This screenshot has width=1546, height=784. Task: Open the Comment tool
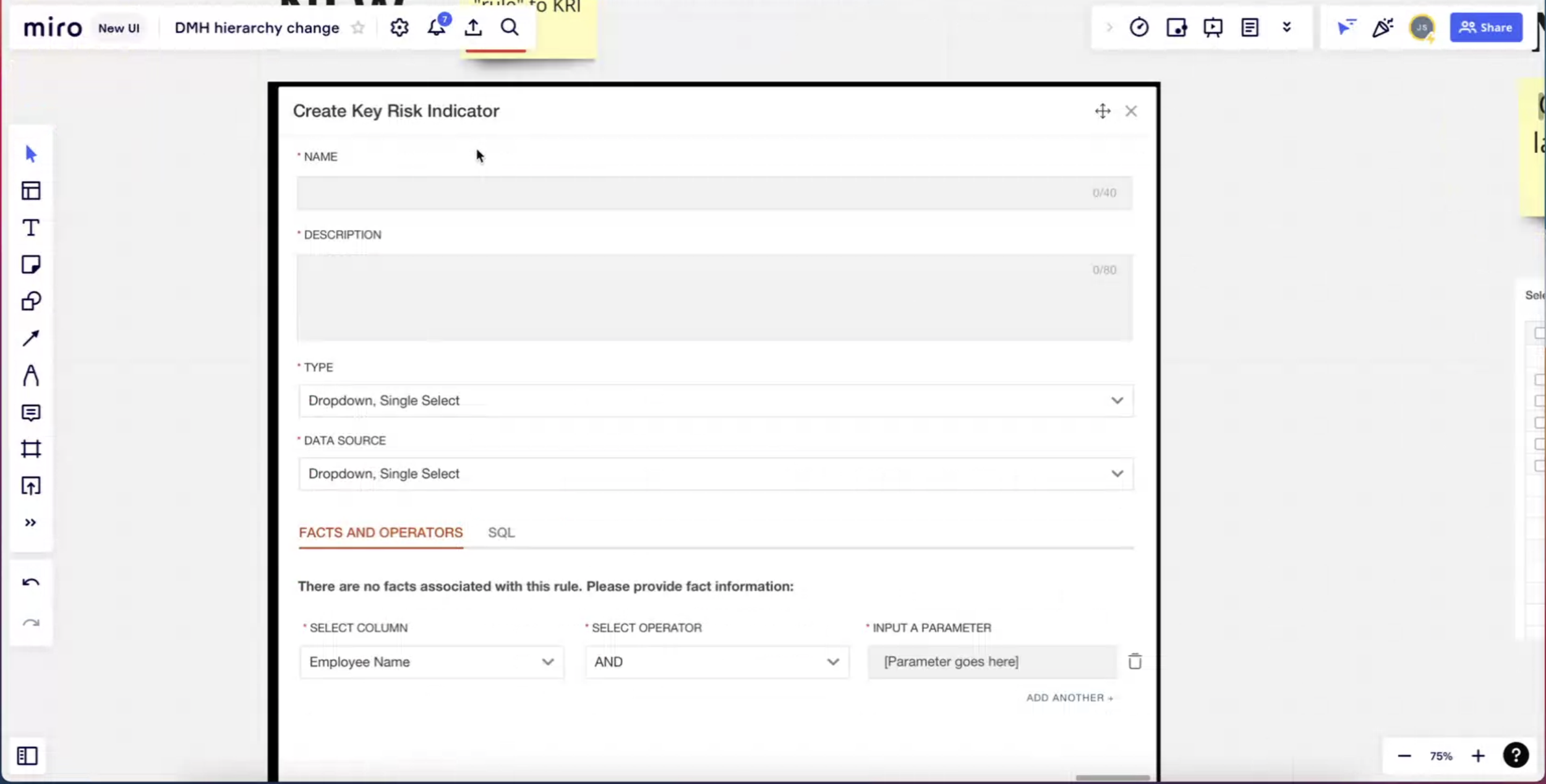pyautogui.click(x=31, y=412)
